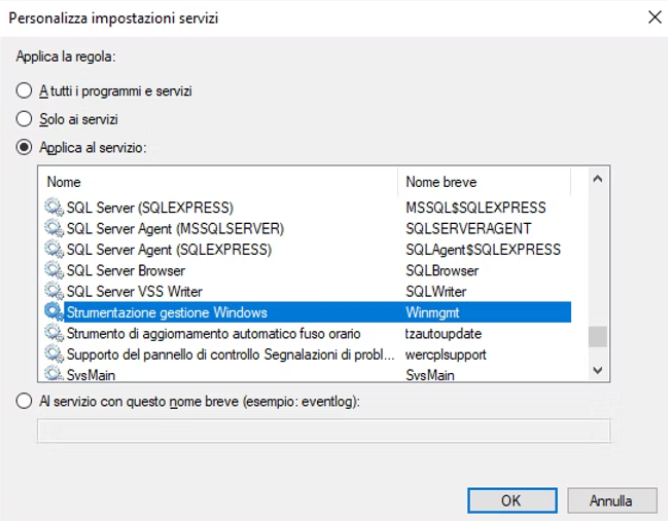668x521 pixels.
Task: Click the 'SQLBrowser' short name cell
Action: click(442, 271)
